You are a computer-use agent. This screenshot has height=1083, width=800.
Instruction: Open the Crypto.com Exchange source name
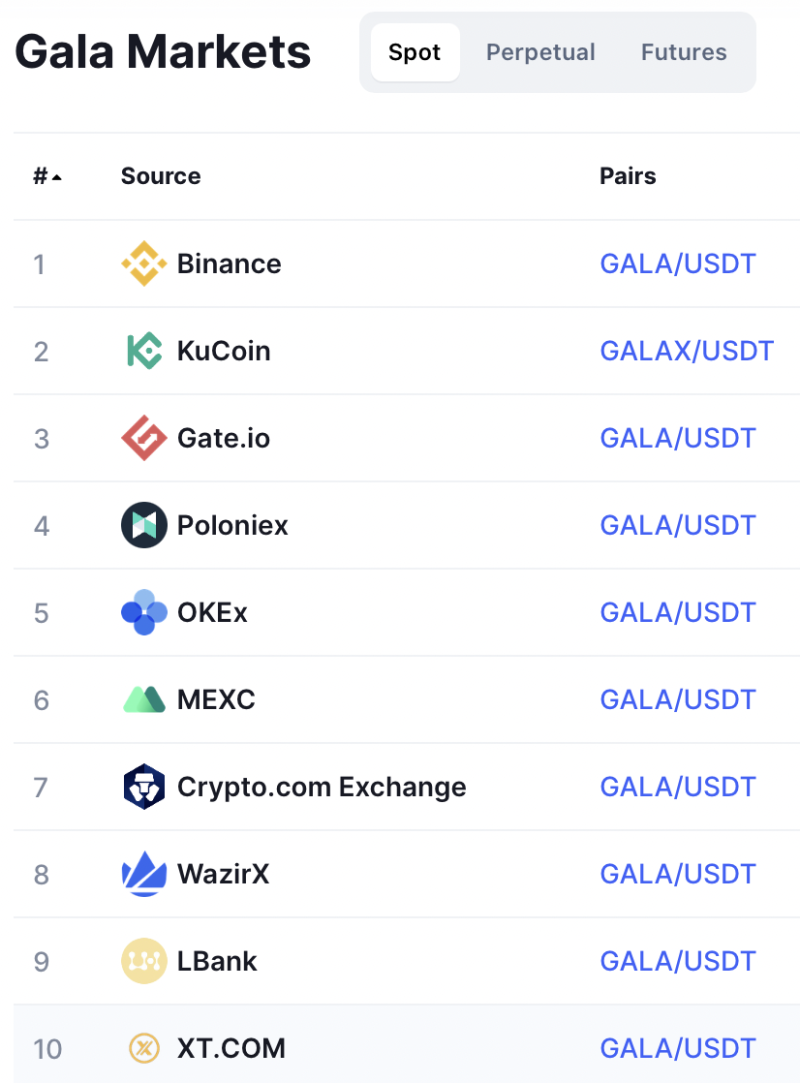coord(321,787)
